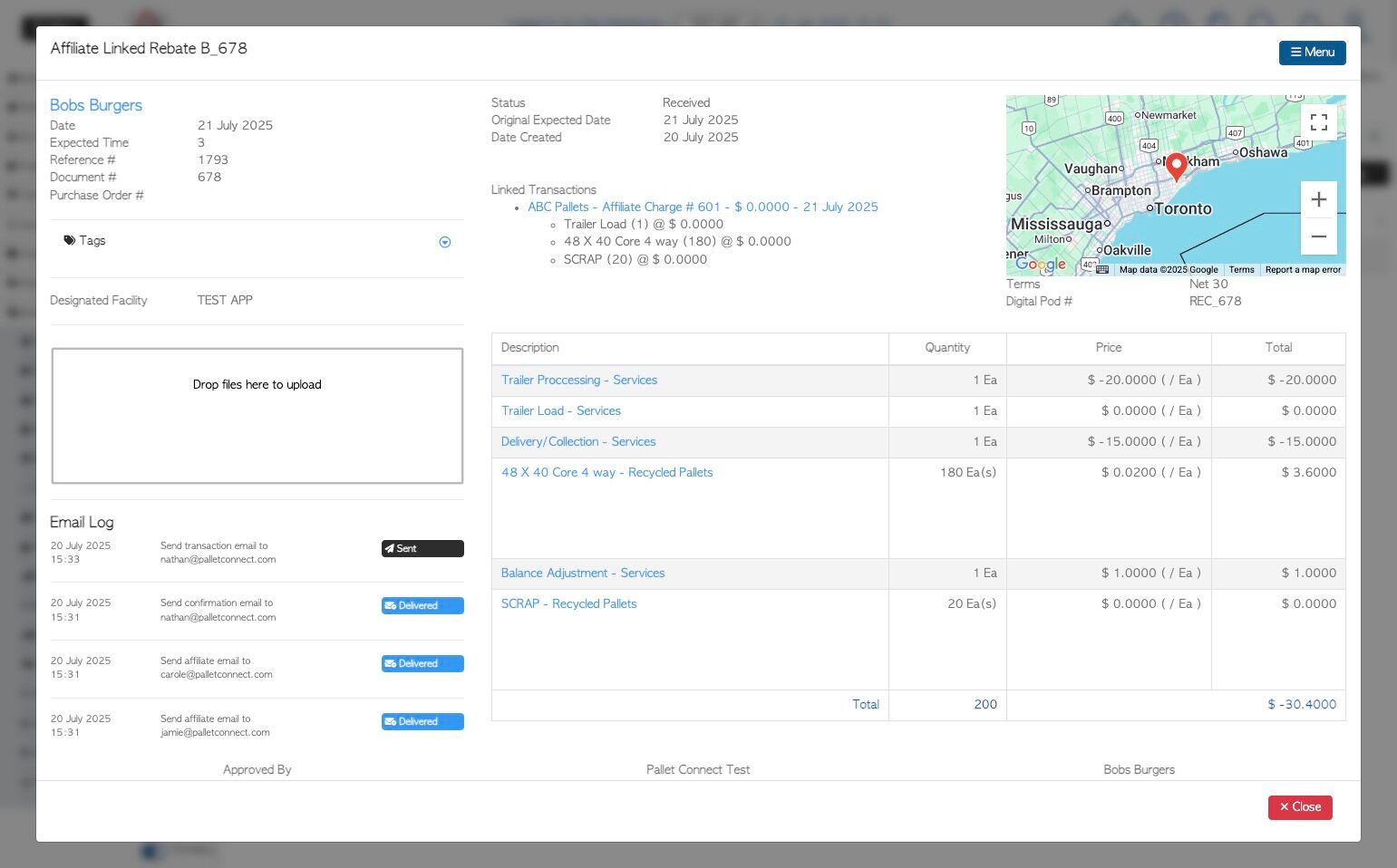The height and width of the screenshot is (868, 1397).
Task: Open Balance Adjustment - Services item
Action: 583,573
